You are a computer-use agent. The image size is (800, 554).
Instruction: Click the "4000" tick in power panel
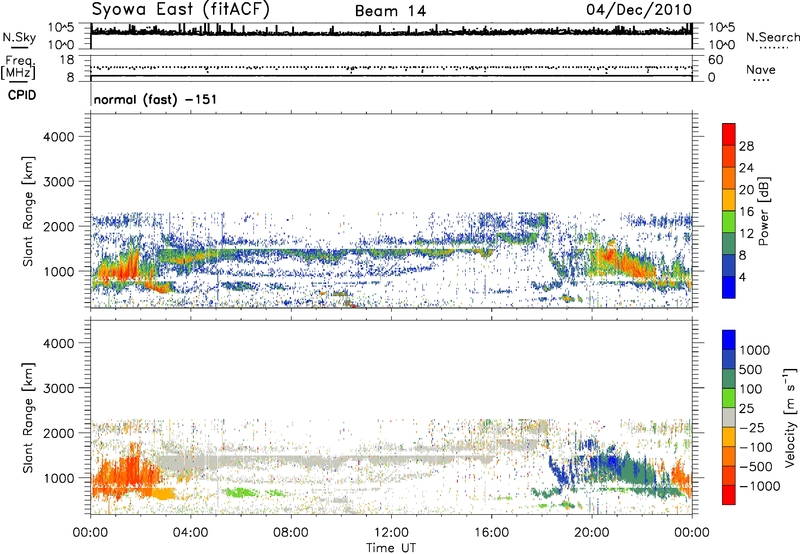point(59,137)
